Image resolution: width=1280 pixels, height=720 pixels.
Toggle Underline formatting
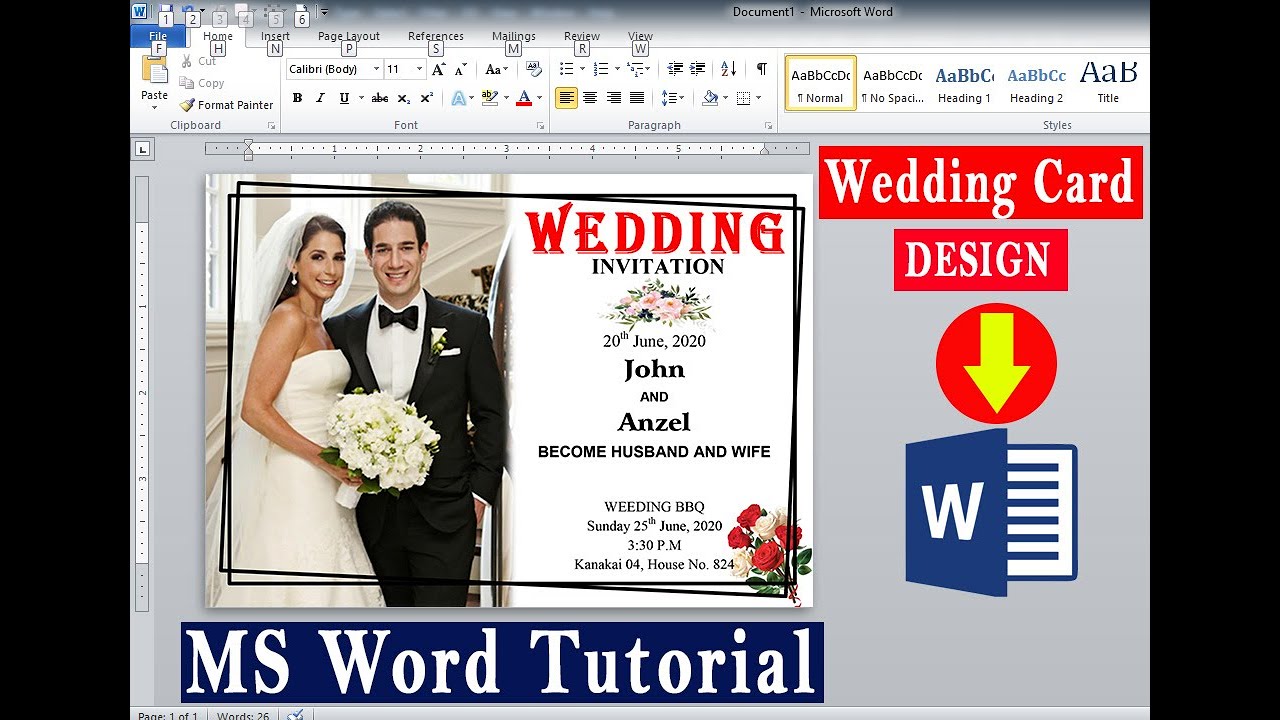pos(344,98)
